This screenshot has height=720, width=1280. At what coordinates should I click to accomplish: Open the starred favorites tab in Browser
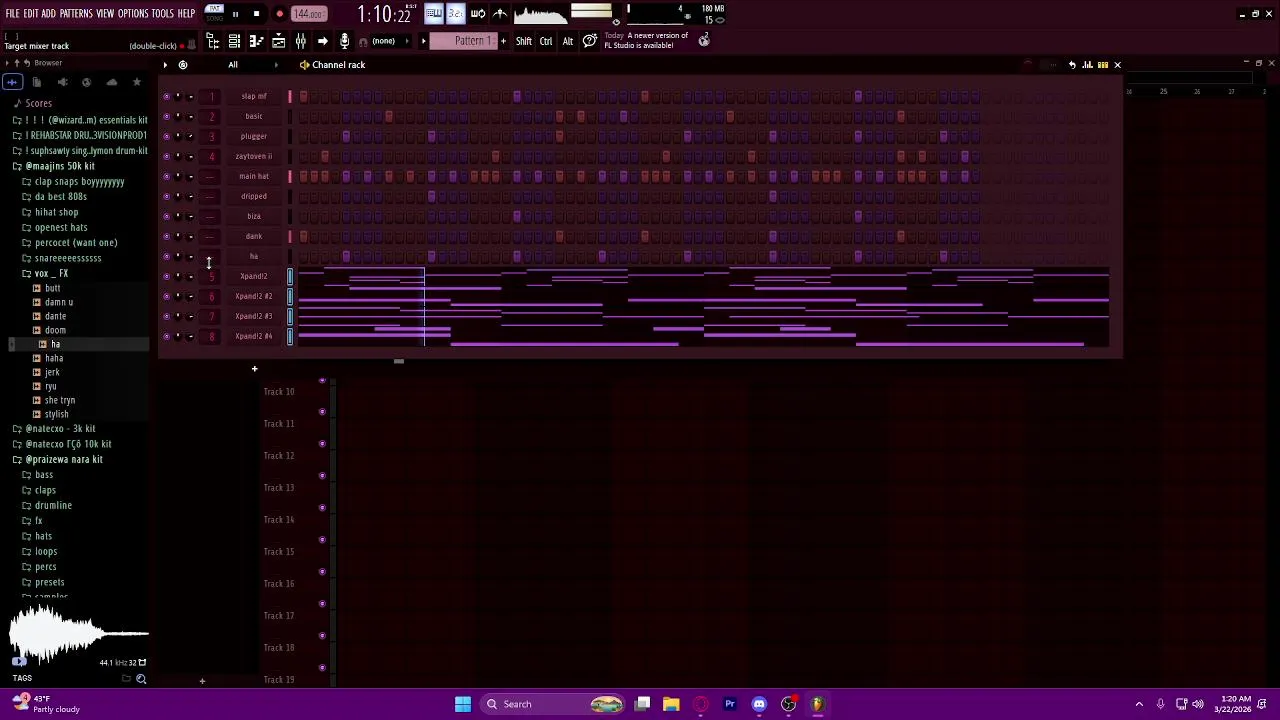(x=137, y=82)
